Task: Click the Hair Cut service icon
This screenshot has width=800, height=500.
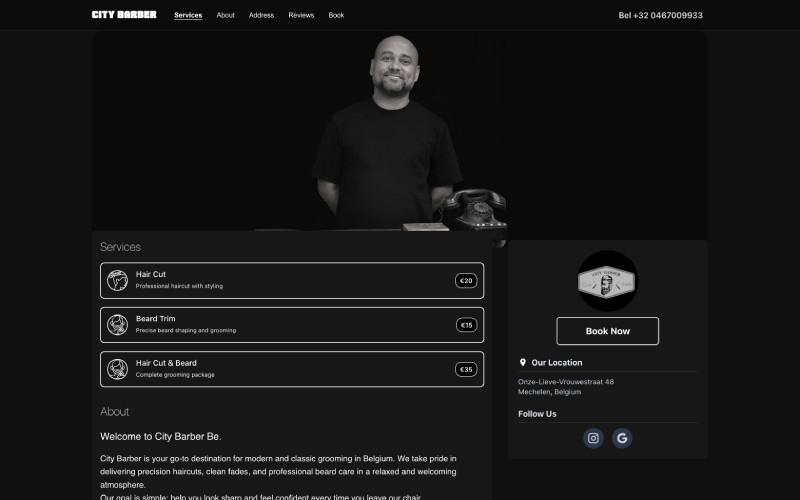Action: (x=118, y=281)
